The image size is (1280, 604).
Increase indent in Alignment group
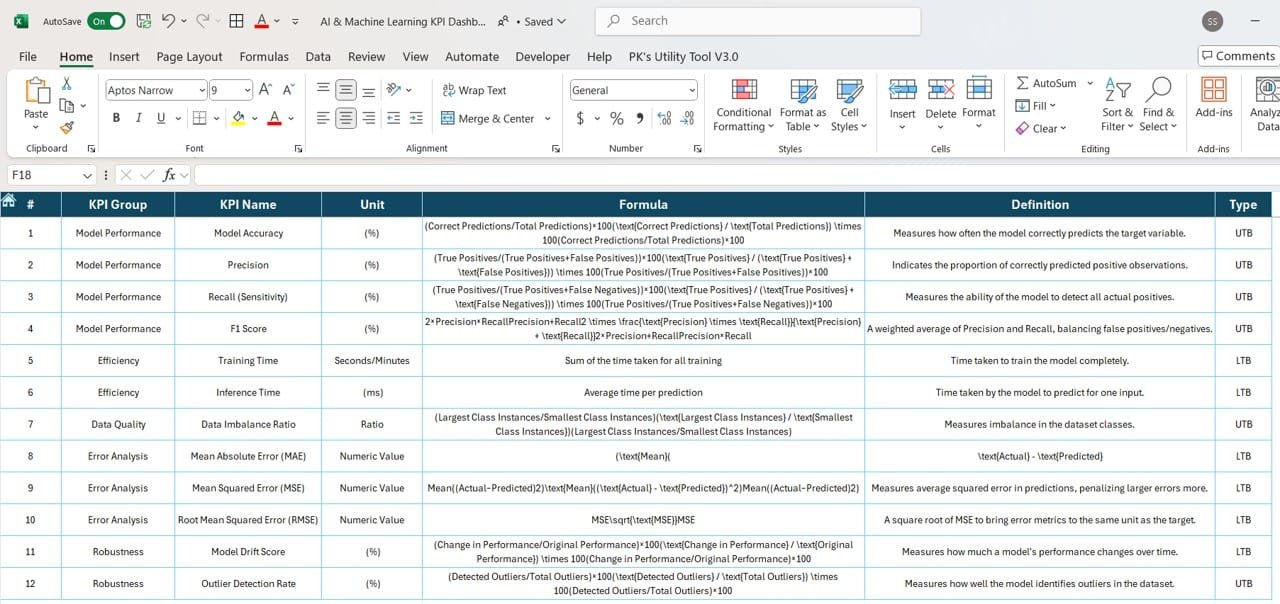pos(415,118)
